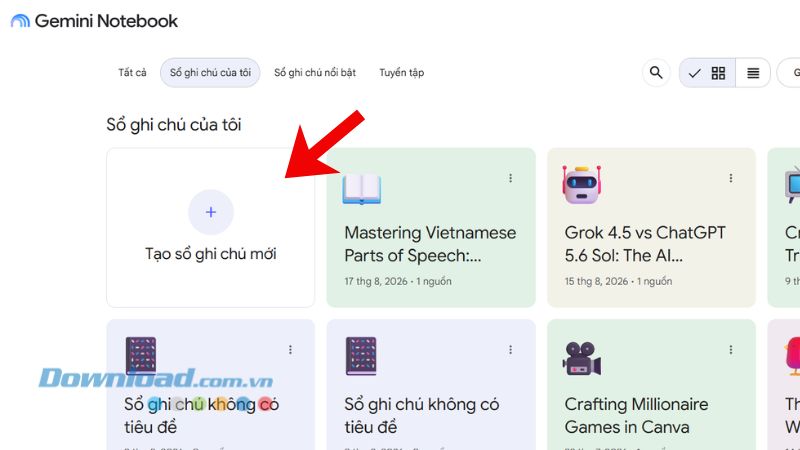Select the Sổ ghi chú nổi bật tab
Image resolution: width=800 pixels, height=450 pixels.
(x=315, y=73)
